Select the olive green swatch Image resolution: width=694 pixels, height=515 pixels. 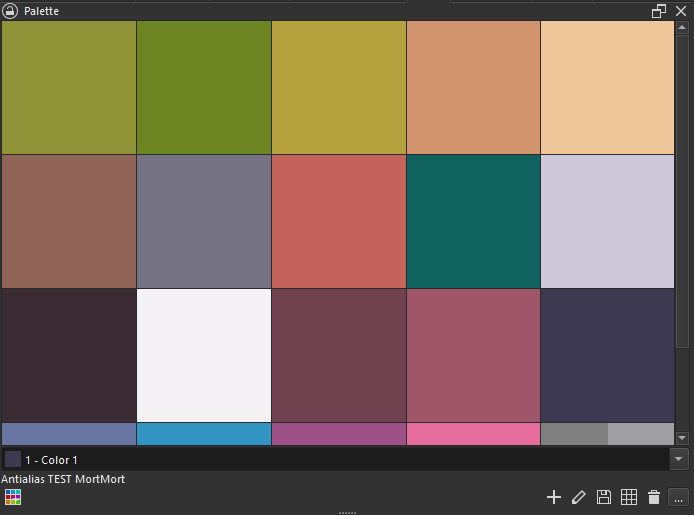(69, 88)
